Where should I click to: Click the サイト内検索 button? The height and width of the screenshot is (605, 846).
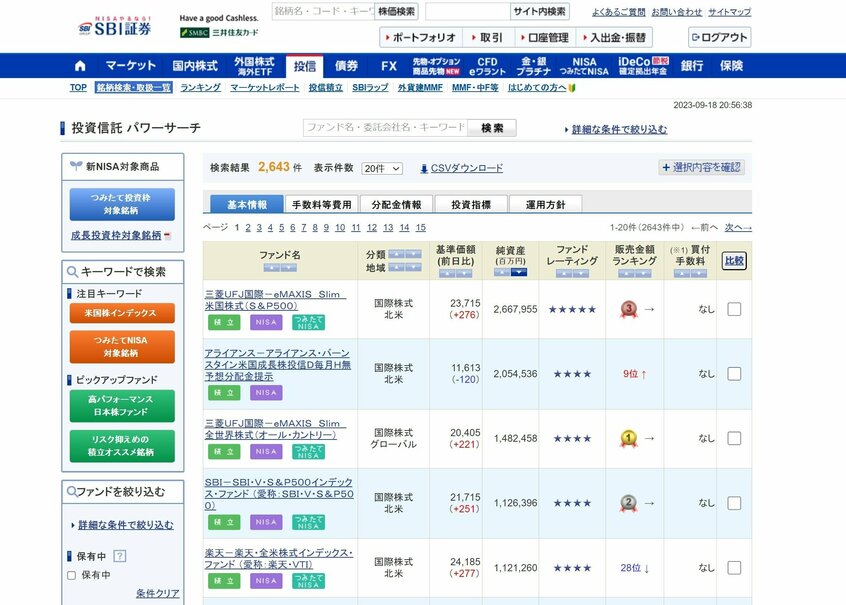tap(540, 11)
